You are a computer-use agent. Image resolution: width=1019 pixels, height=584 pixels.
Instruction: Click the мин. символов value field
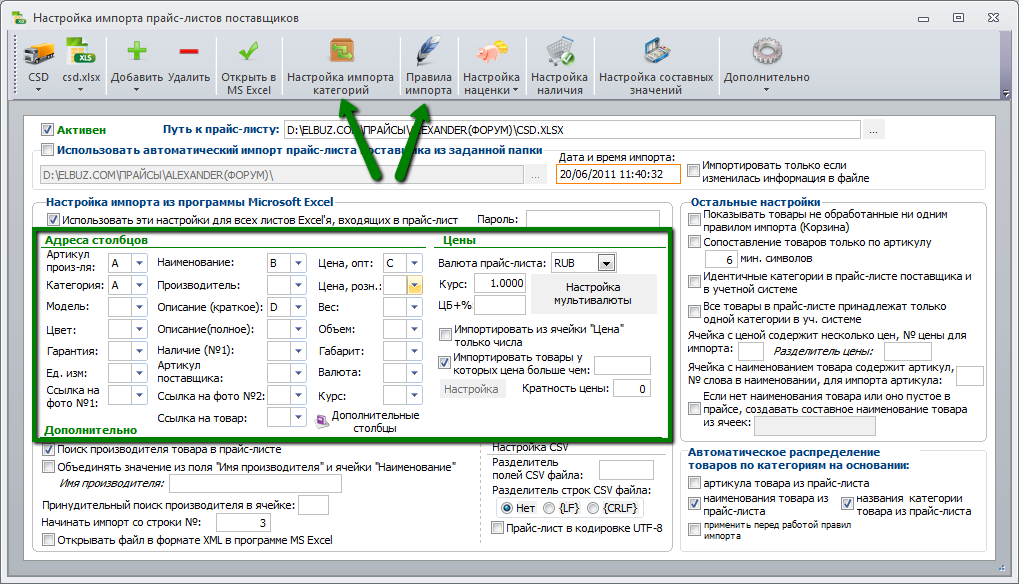(721, 259)
